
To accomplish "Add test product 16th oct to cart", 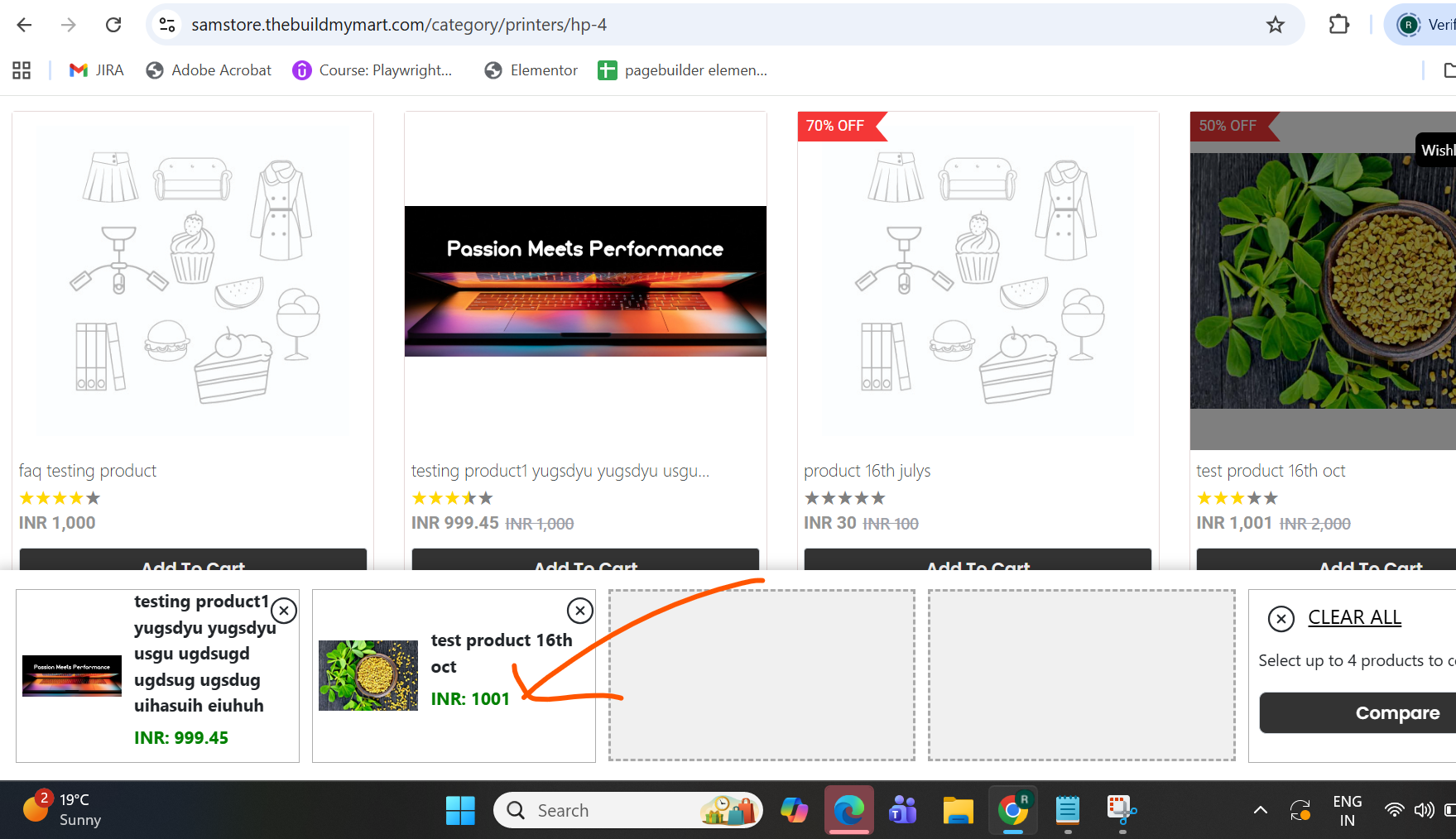I will [1326, 559].
